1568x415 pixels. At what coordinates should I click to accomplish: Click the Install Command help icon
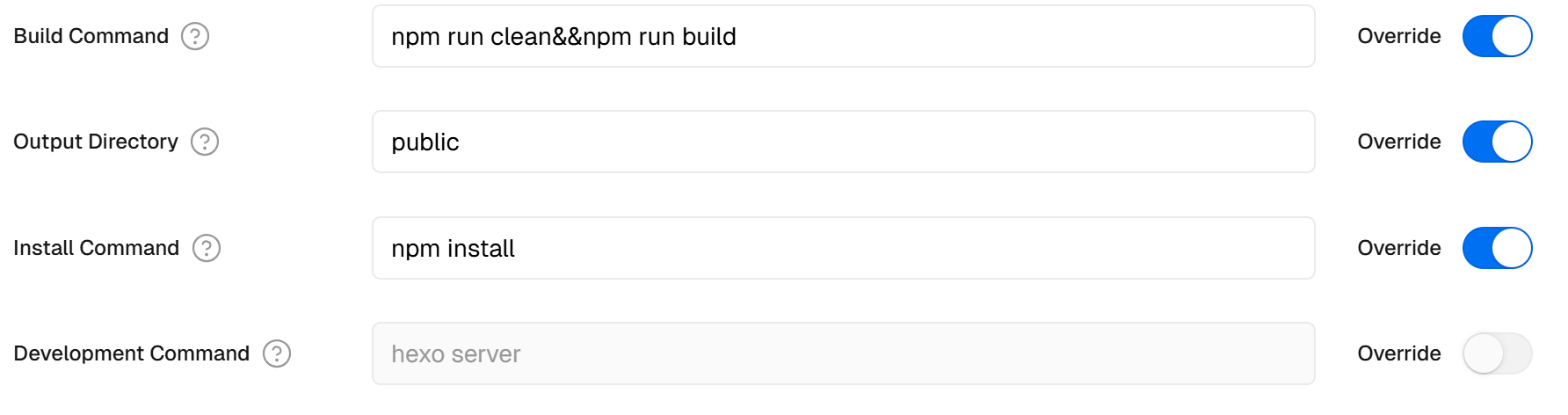[207, 248]
